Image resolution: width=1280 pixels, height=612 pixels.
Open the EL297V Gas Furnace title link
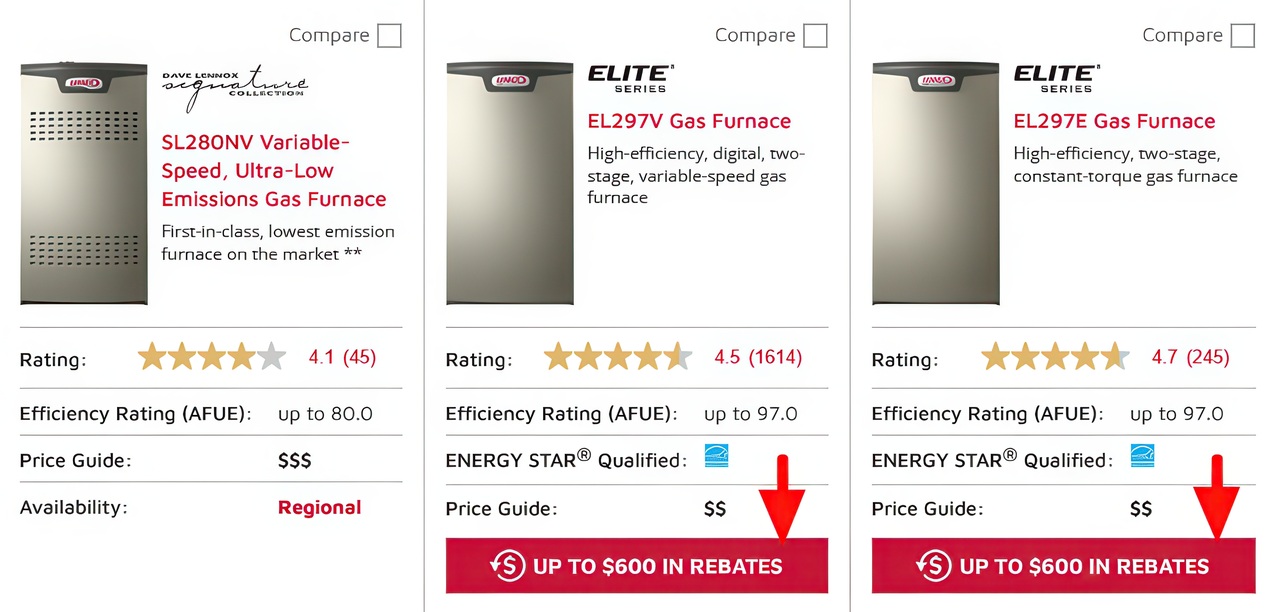[x=689, y=121]
